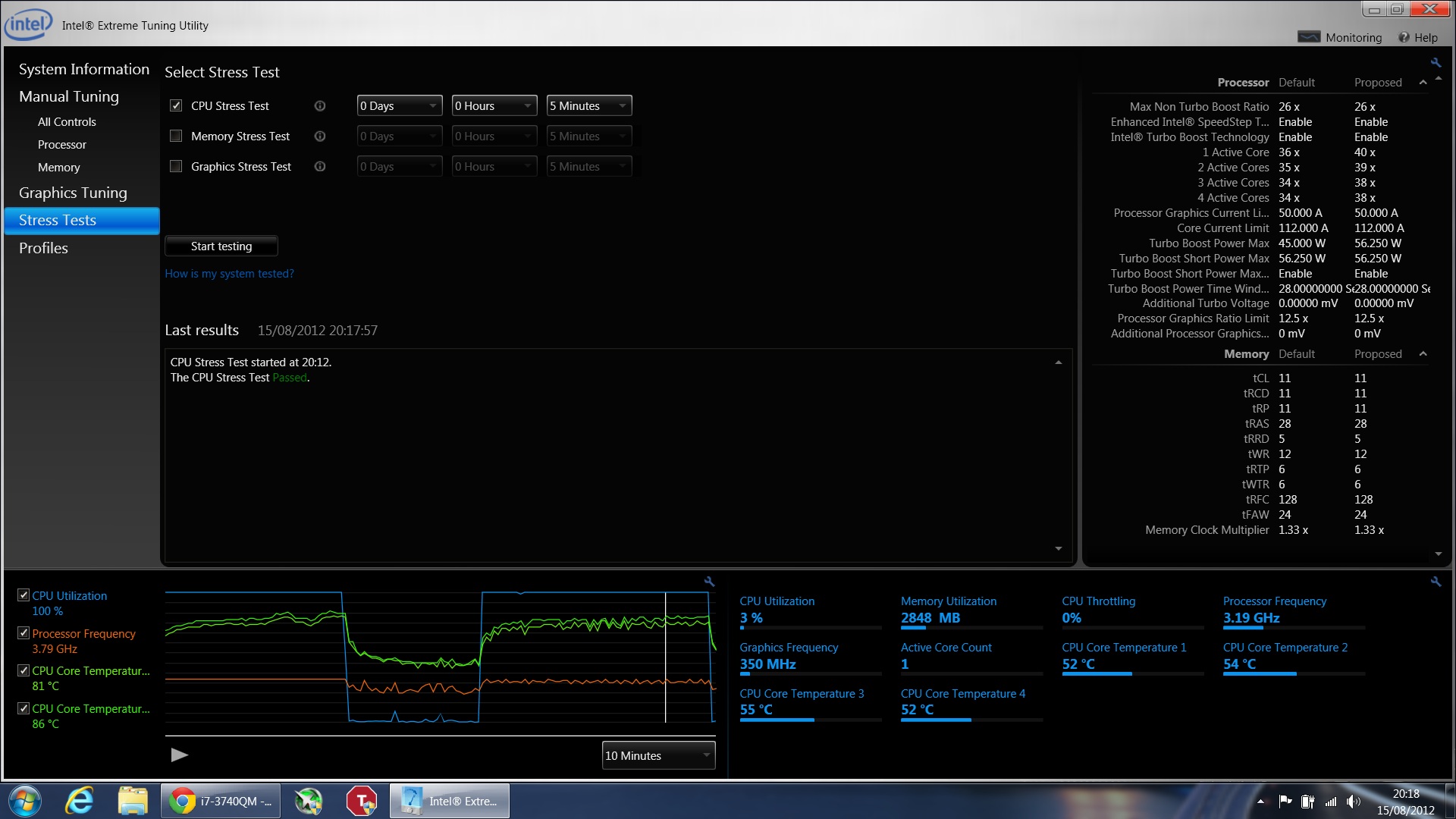The image size is (1456, 819).
Task: Toggle the 81 °C CPU Core Temperature checkbox
Action: point(24,670)
